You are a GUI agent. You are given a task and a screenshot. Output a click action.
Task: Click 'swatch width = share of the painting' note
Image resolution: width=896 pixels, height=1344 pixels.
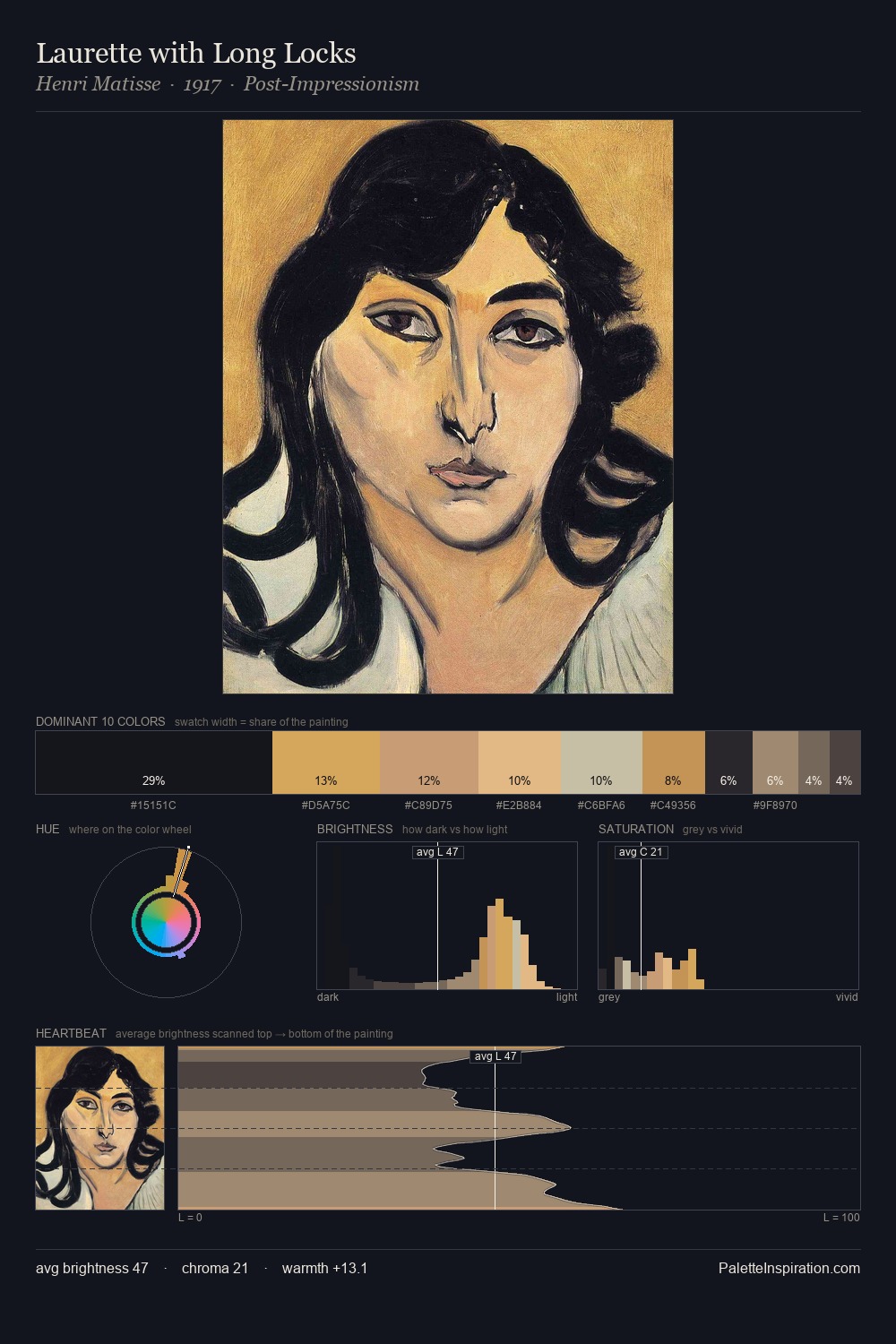click(x=262, y=722)
